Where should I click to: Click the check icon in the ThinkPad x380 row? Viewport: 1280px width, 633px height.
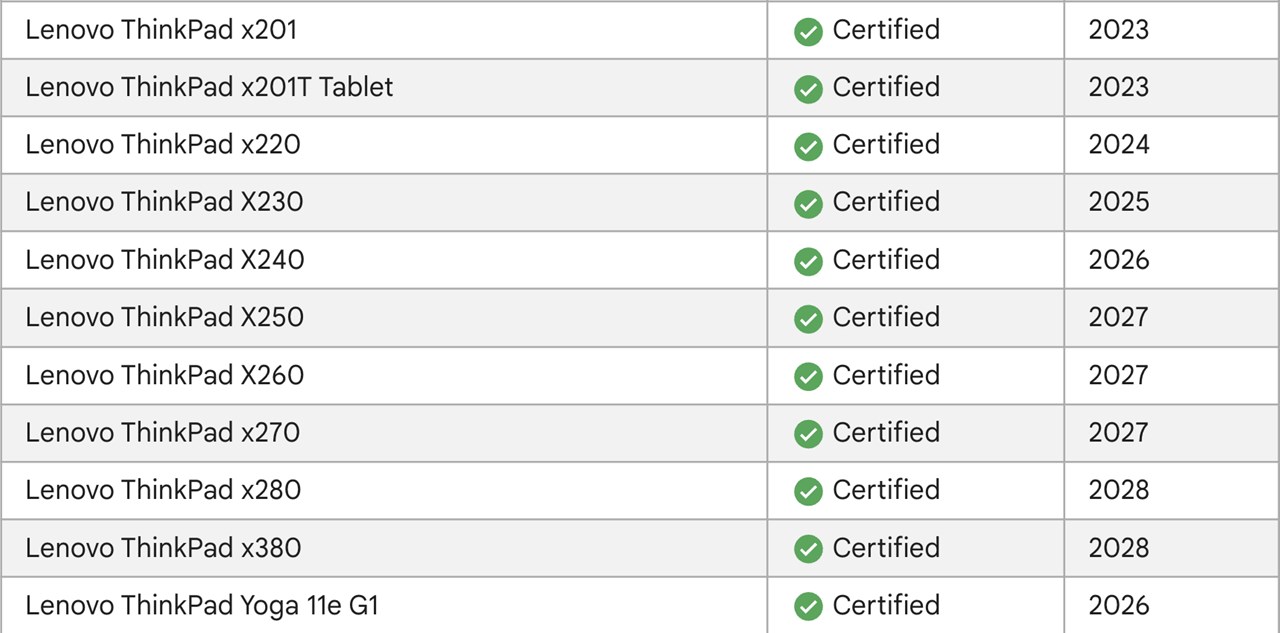[808, 549]
